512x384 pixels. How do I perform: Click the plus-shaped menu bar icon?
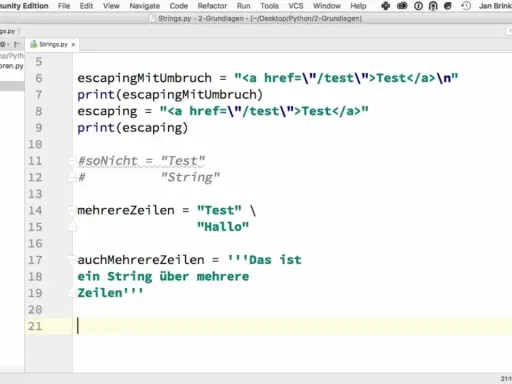tap(386, 6)
